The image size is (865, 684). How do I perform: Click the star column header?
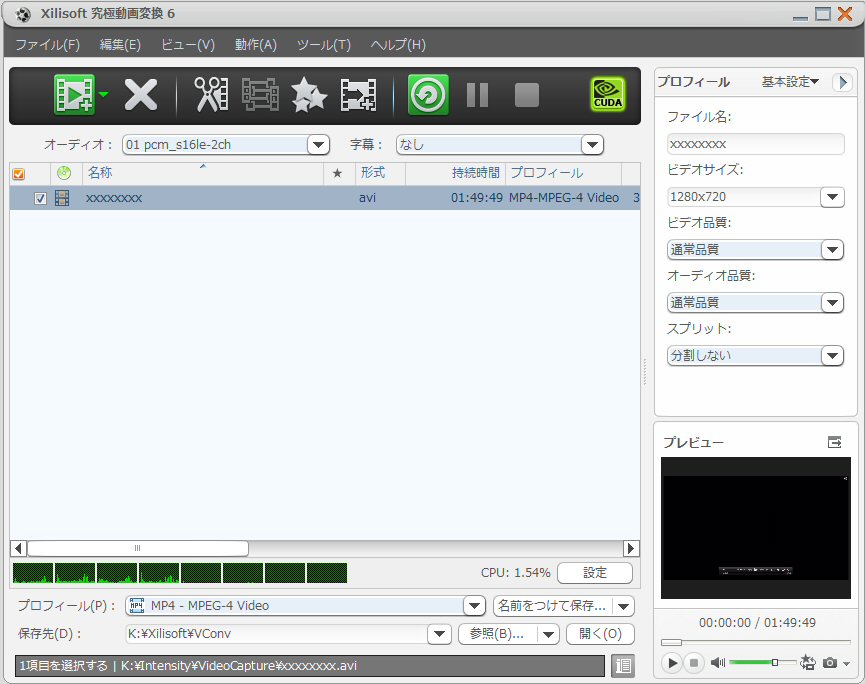(x=338, y=174)
